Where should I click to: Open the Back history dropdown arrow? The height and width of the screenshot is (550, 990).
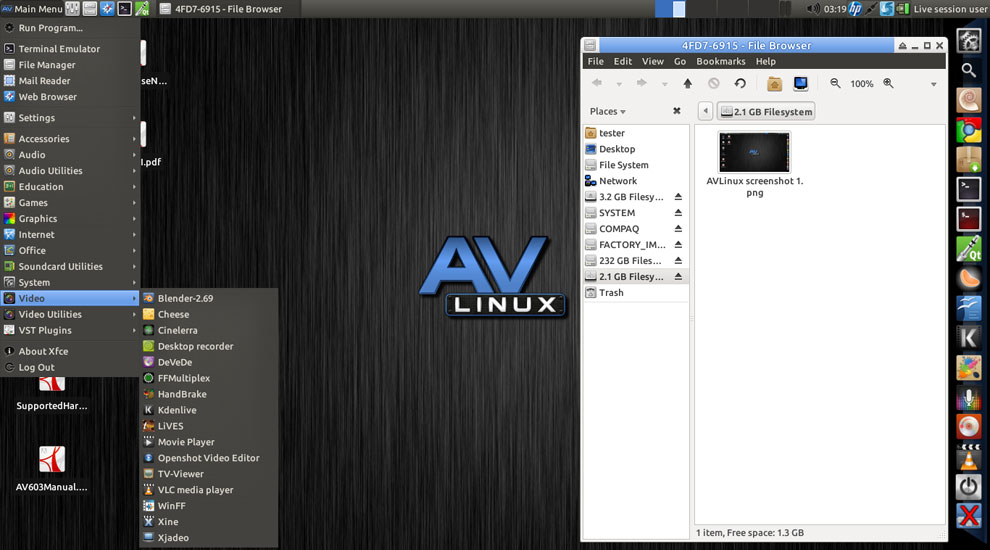(619, 84)
